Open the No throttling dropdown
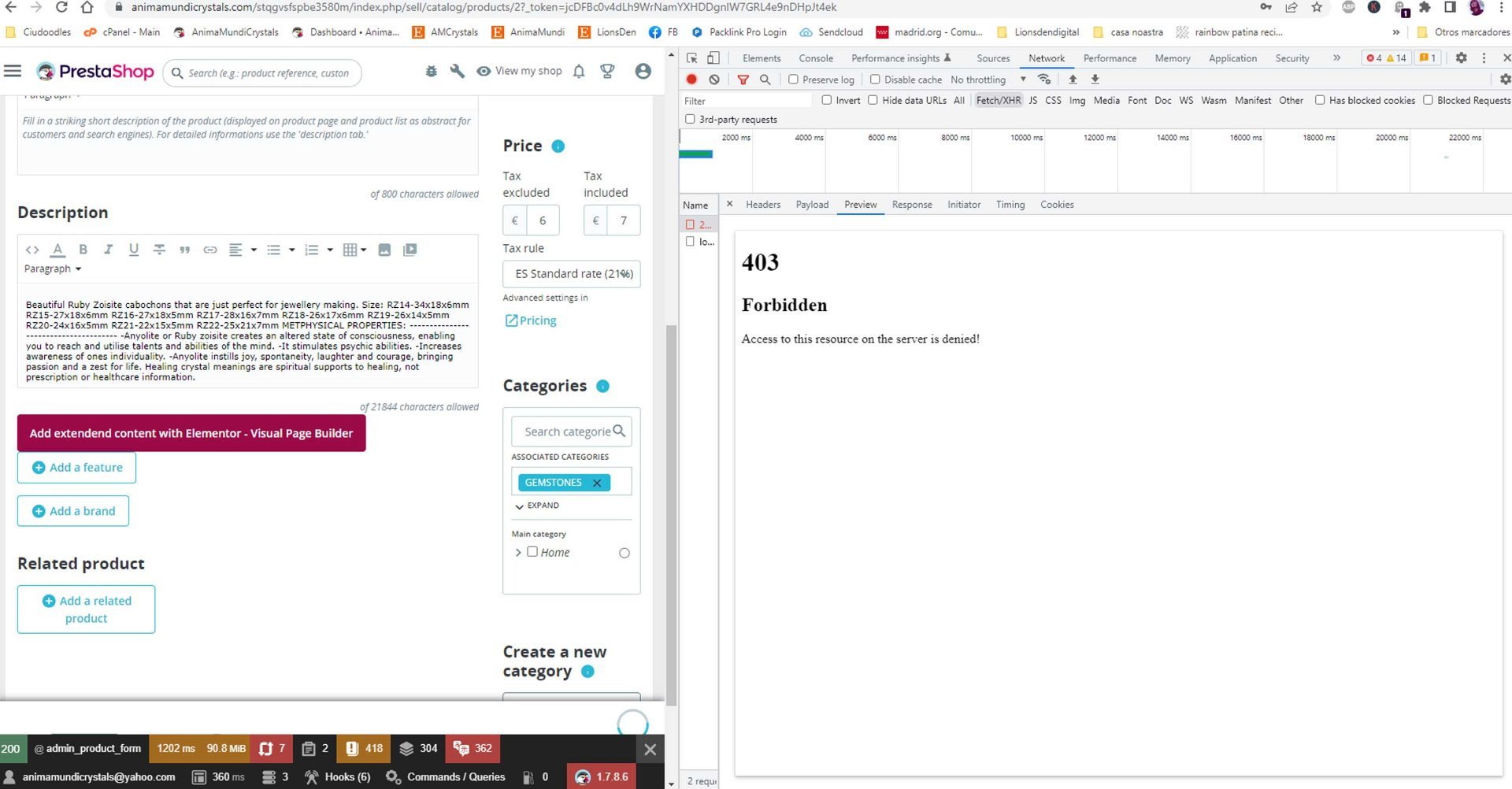 coord(988,79)
